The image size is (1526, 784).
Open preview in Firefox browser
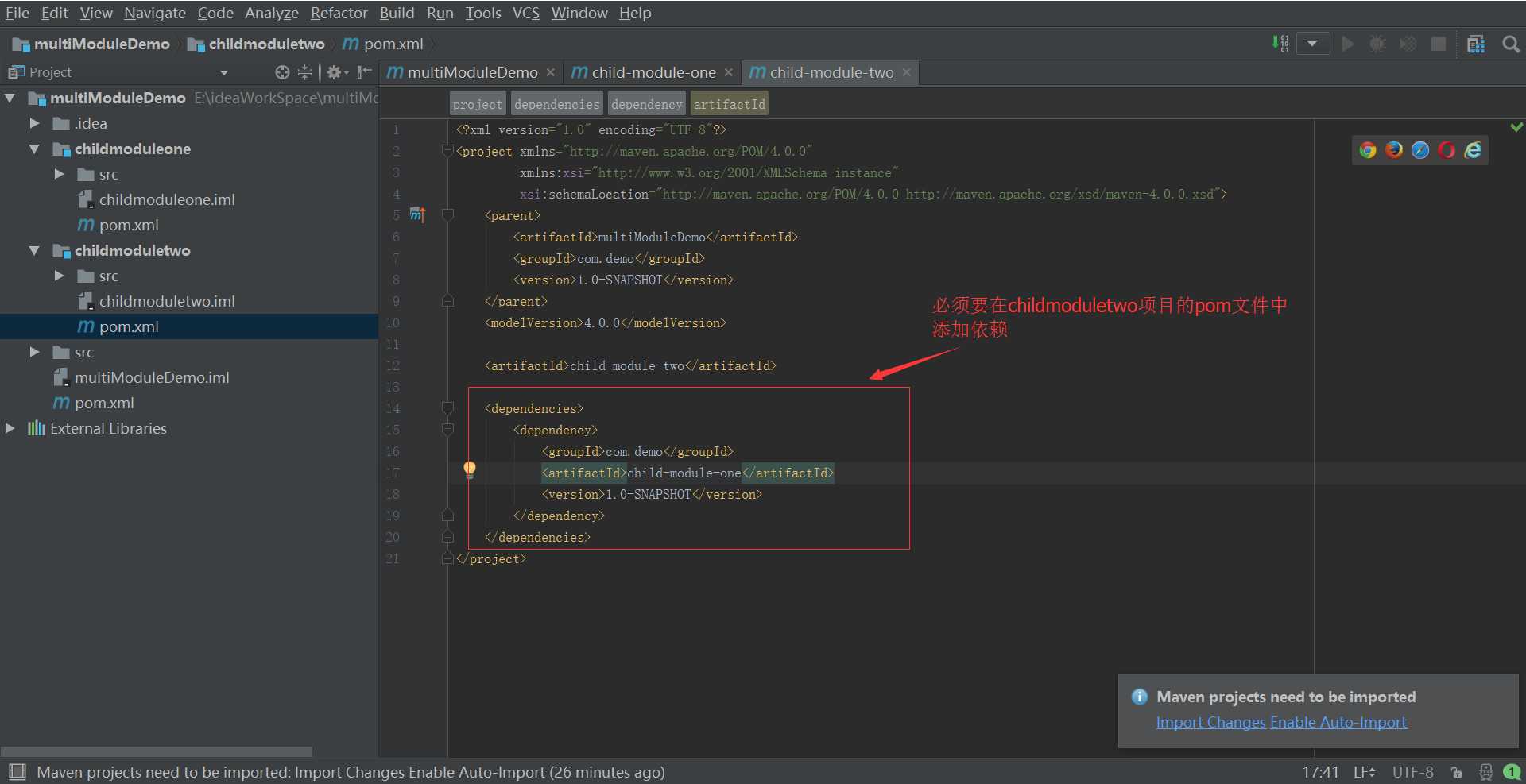[1394, 150]
